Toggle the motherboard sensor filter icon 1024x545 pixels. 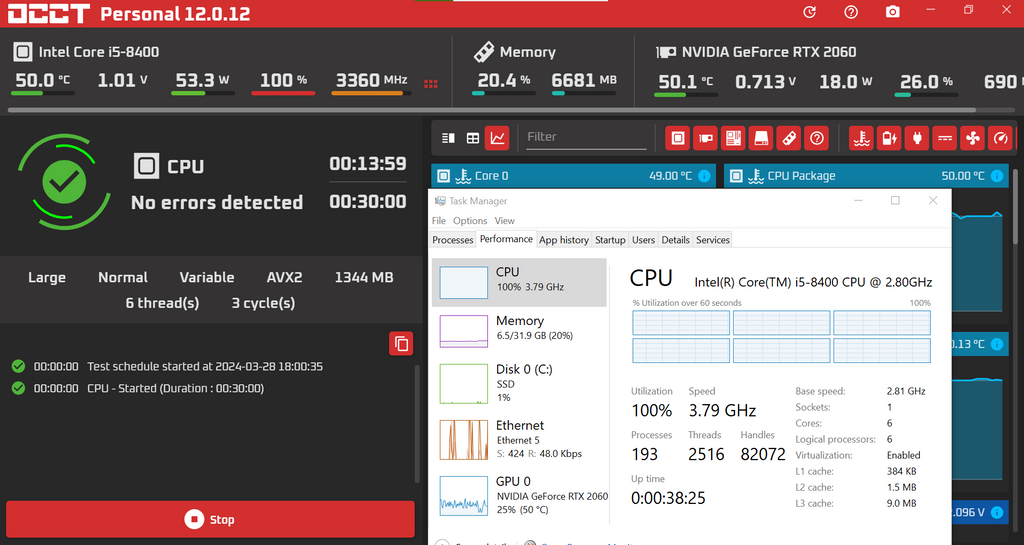tap(733, 138)
